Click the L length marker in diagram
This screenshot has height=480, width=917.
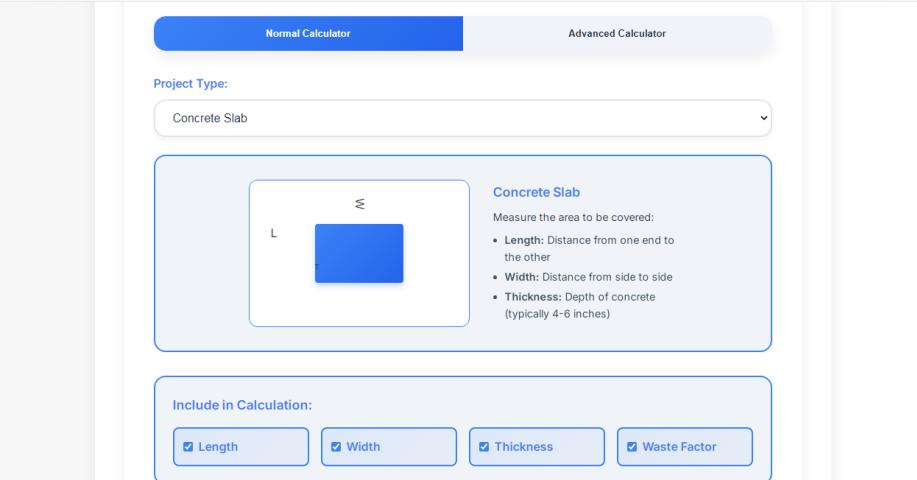tap(274, 233)
